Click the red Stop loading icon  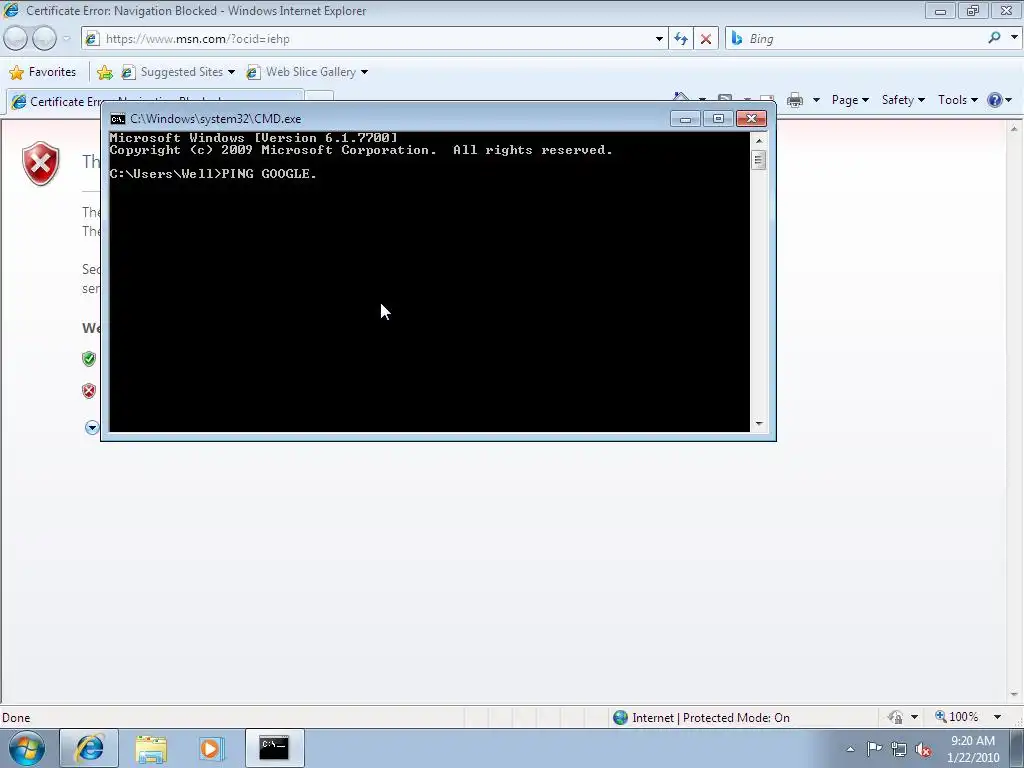pos(705,39)
